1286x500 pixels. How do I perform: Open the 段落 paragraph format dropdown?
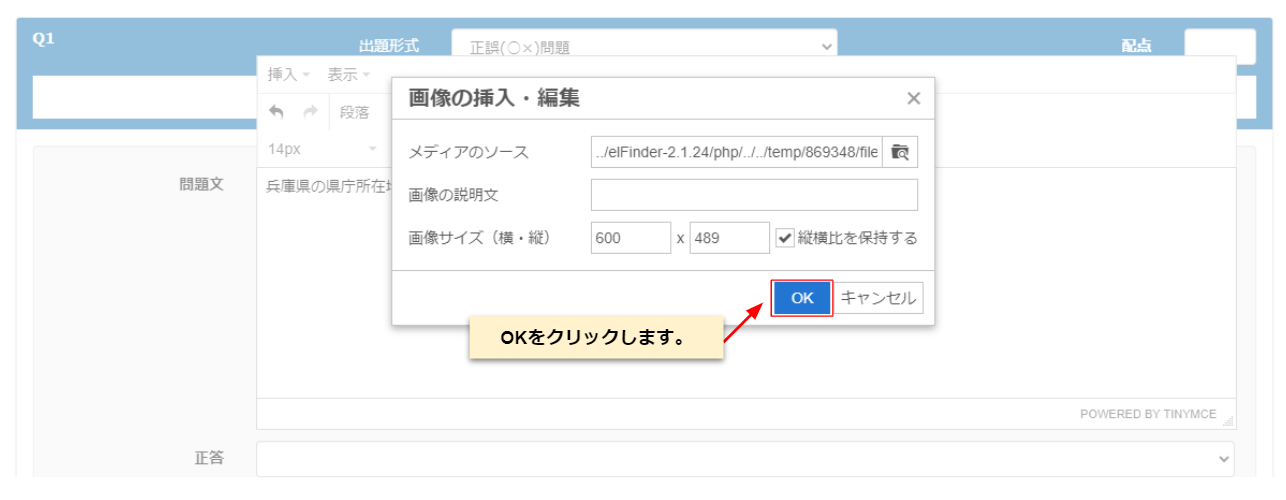355,112
